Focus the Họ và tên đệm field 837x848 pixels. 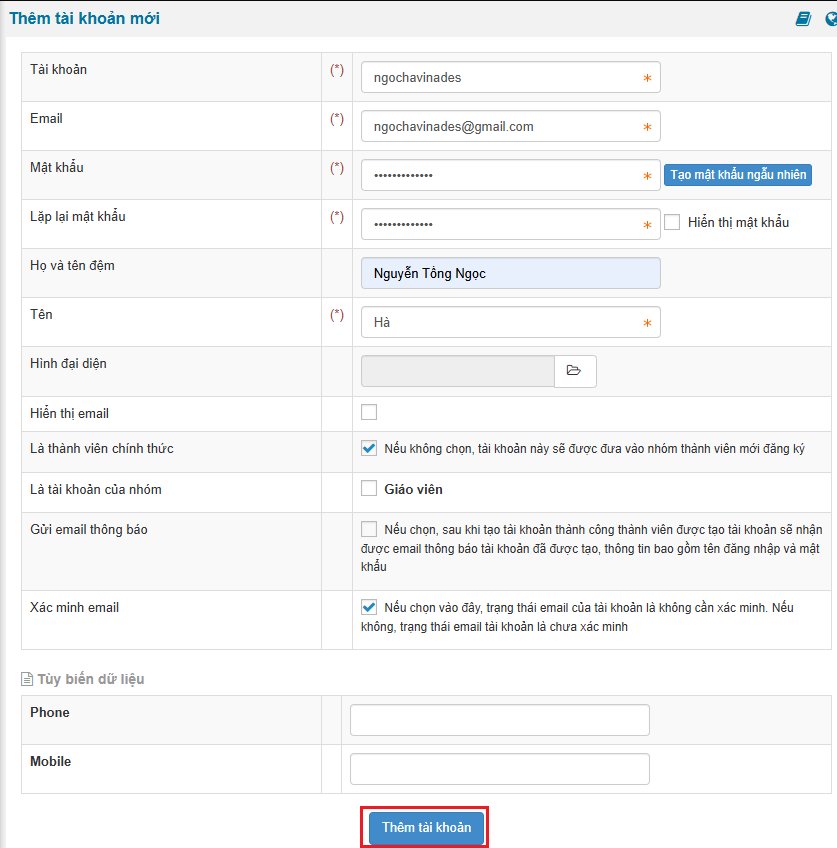(510, 273)
